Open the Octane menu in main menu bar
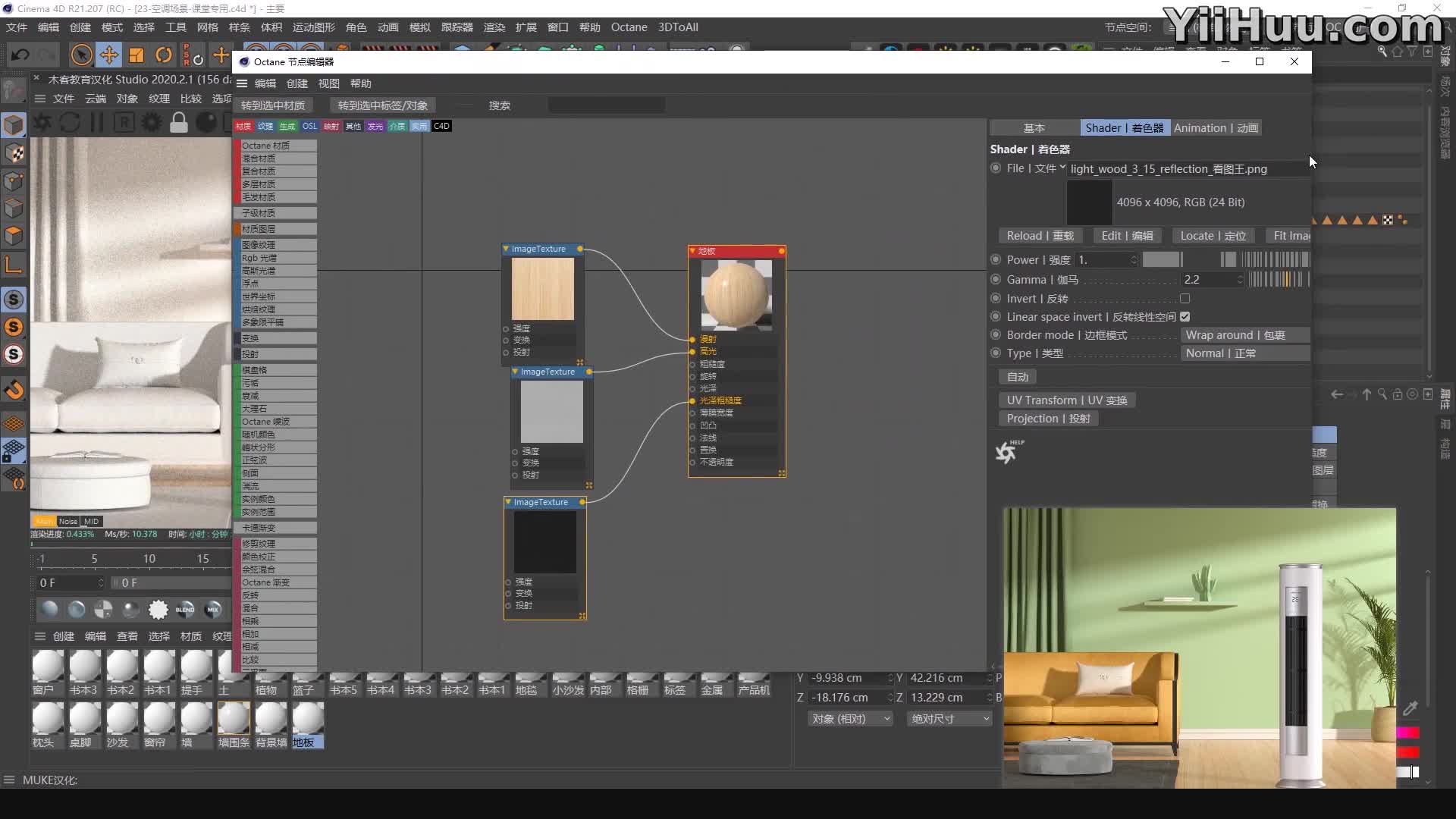The image size is (1456, 819). (x=629, y=27)
